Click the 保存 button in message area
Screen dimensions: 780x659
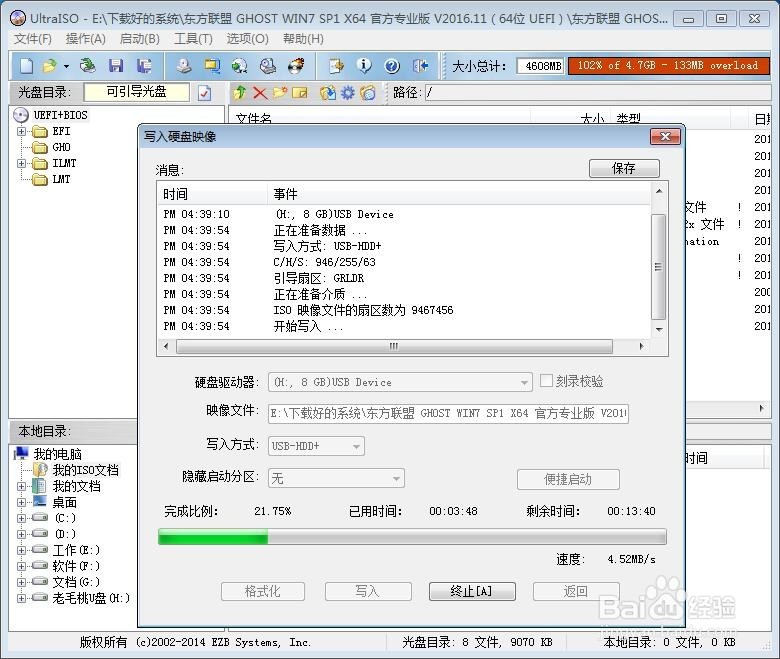[x=624, y=169]
